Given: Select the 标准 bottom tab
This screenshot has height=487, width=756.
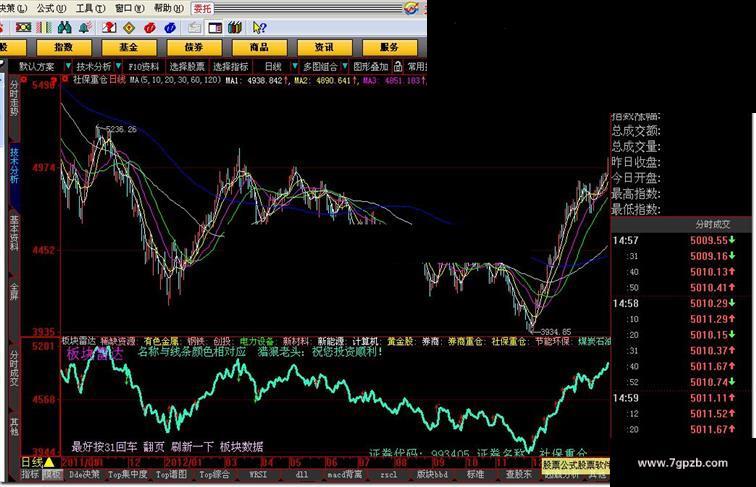Looking at the screenshot, I should click(x=475, y=474).
